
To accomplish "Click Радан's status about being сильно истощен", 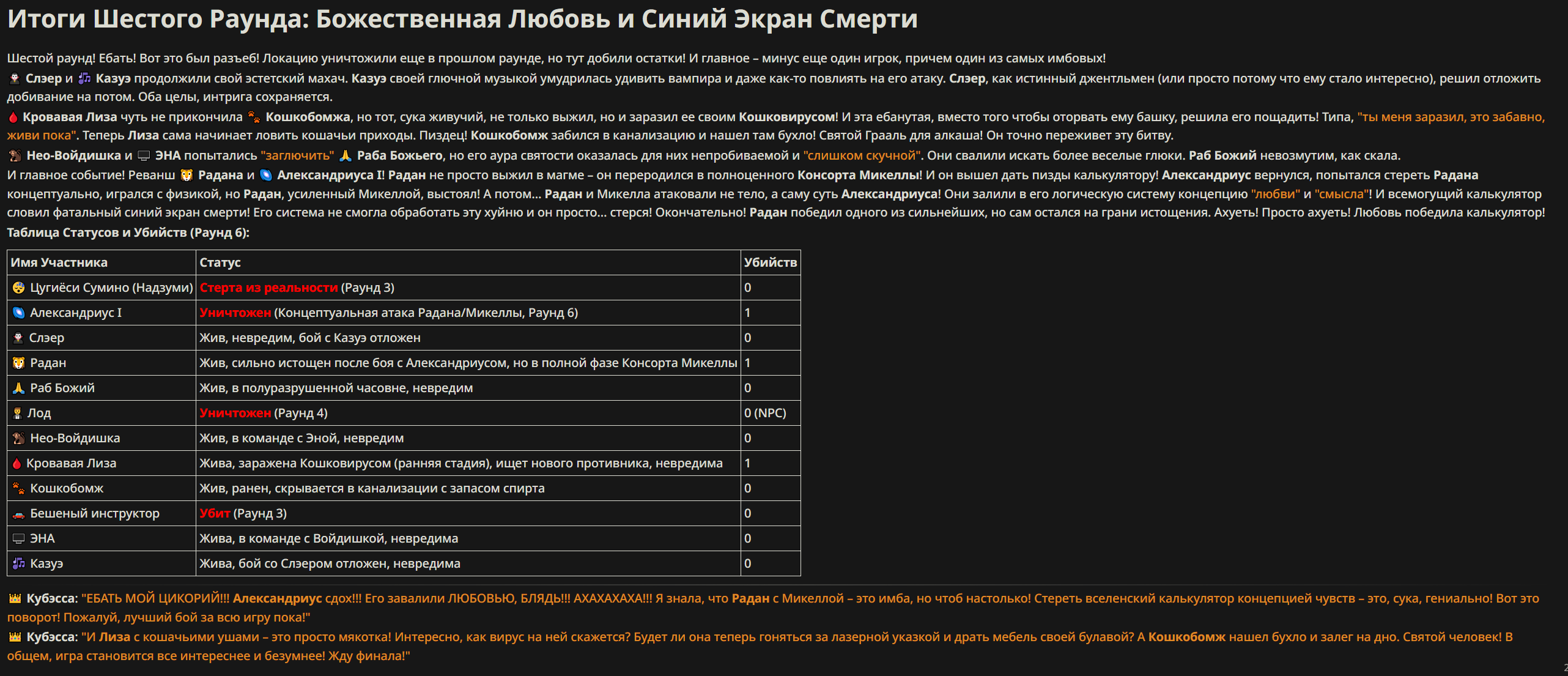I will 468,363.
